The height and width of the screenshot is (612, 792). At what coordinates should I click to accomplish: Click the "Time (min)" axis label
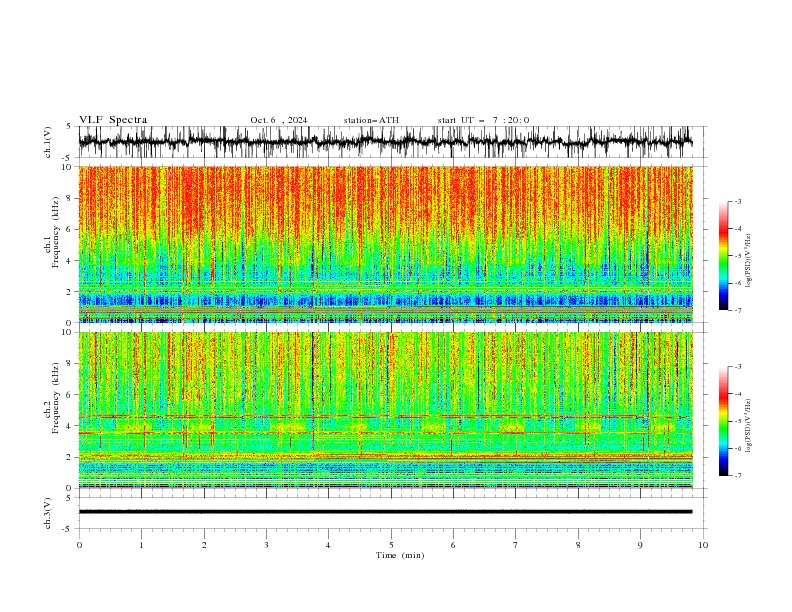(400, 555)
